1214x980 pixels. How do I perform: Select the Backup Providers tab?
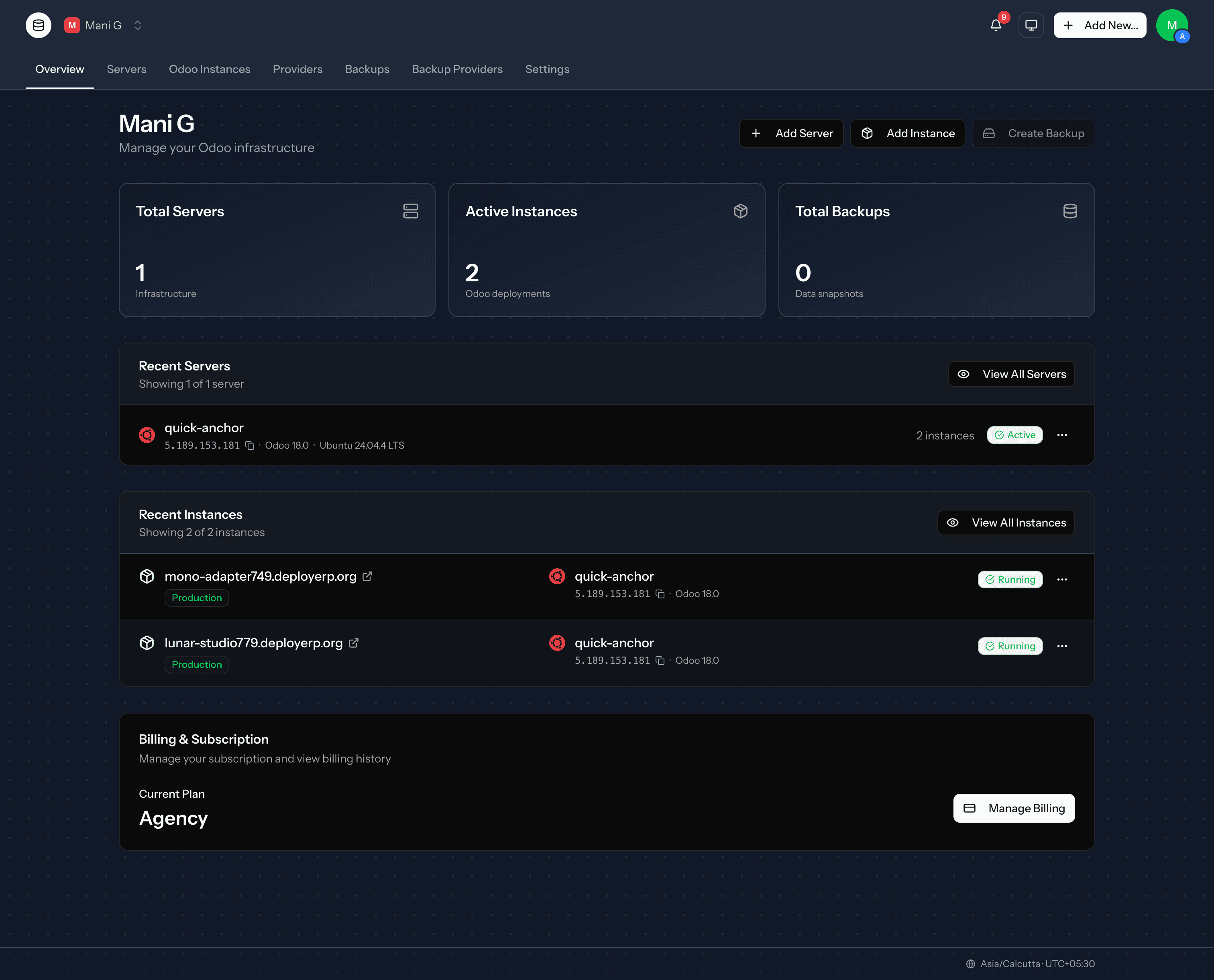coord(457,69)
